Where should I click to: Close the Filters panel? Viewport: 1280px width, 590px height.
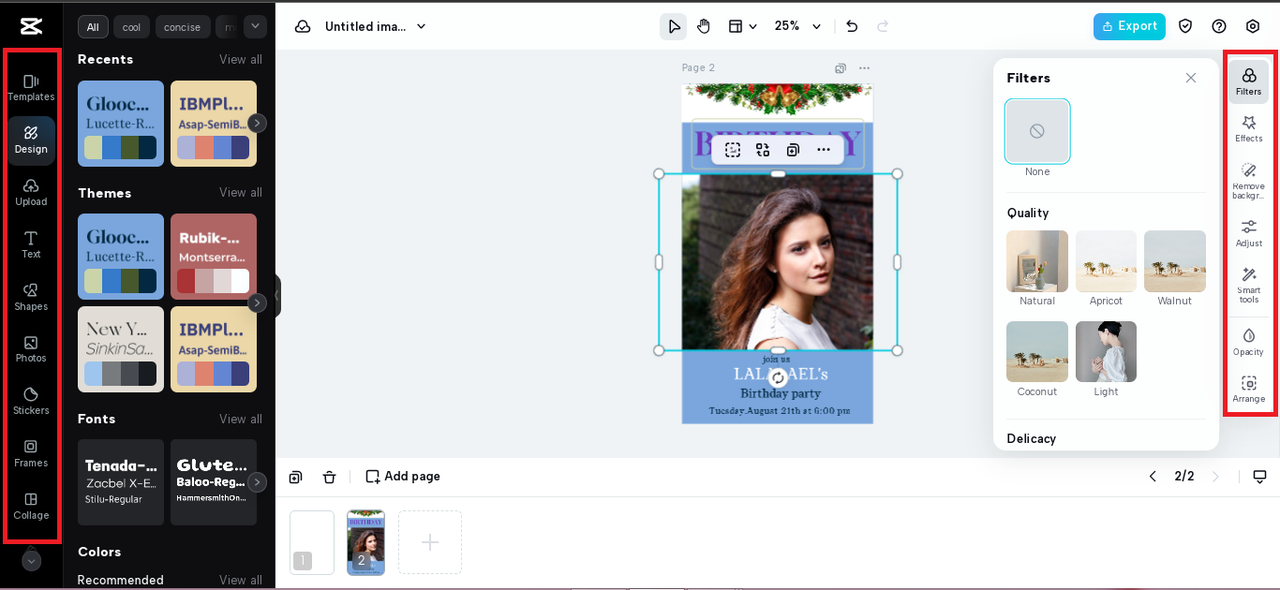click(1190, 78)
